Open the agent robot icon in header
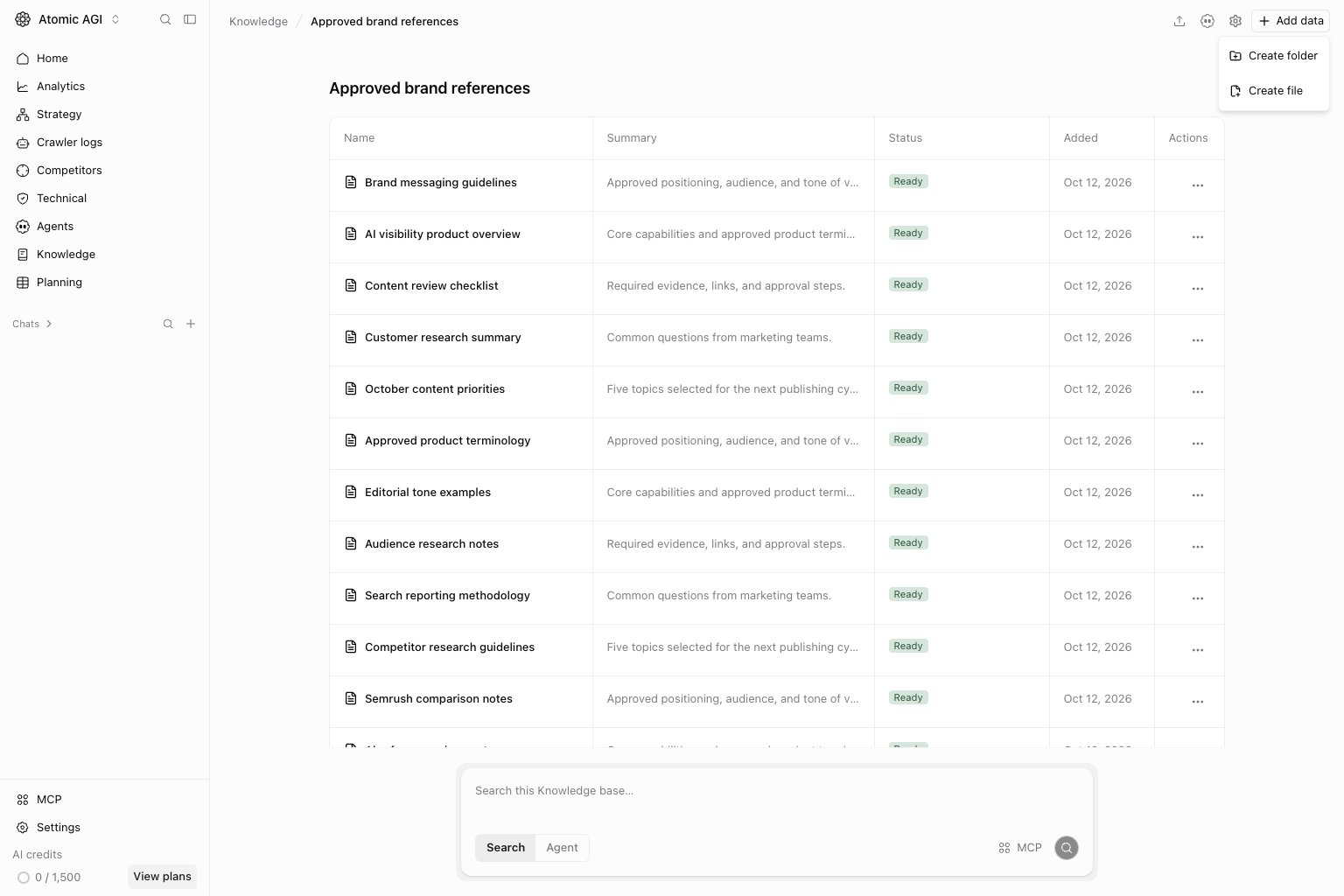 pos(1207,21)
